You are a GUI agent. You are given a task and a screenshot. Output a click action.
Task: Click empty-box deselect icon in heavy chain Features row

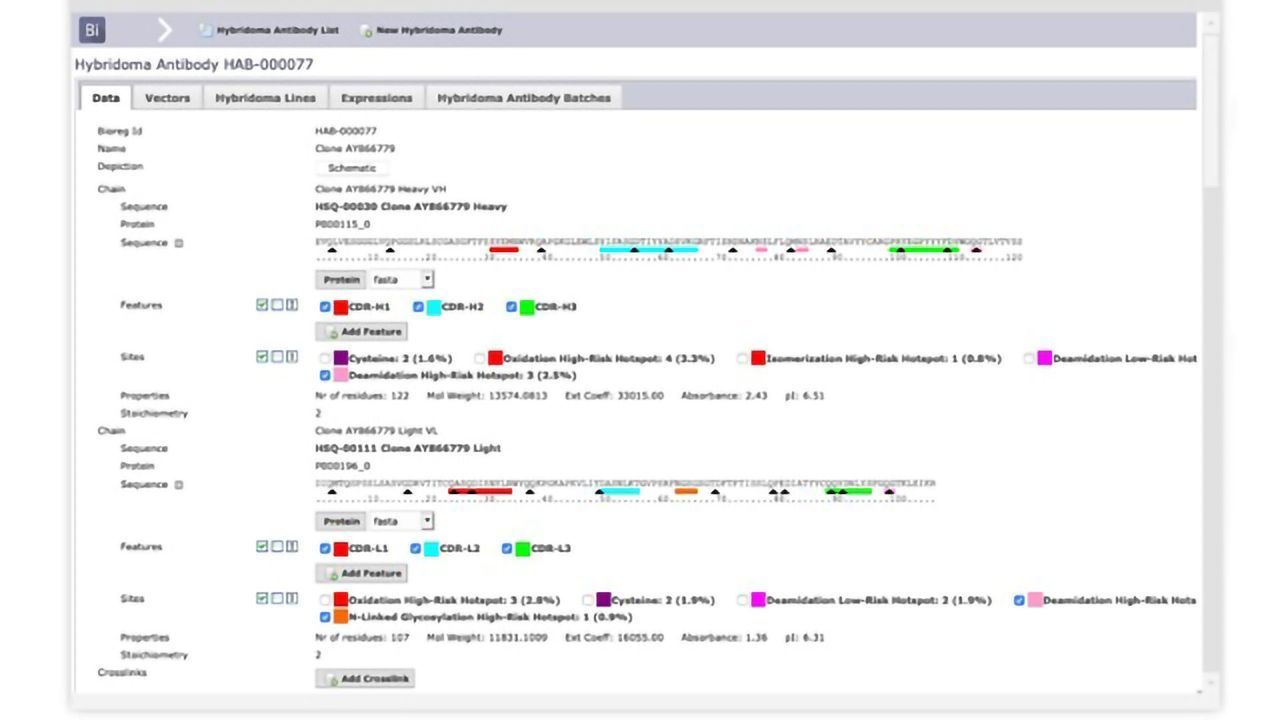tap(277, 306)
